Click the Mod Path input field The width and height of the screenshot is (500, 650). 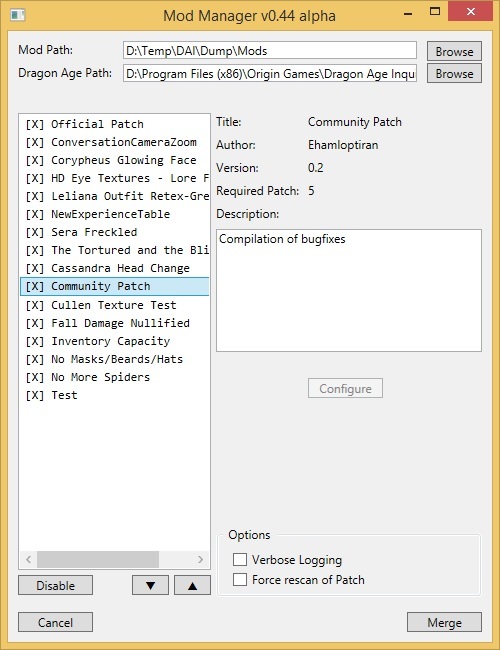click(270, 51)
